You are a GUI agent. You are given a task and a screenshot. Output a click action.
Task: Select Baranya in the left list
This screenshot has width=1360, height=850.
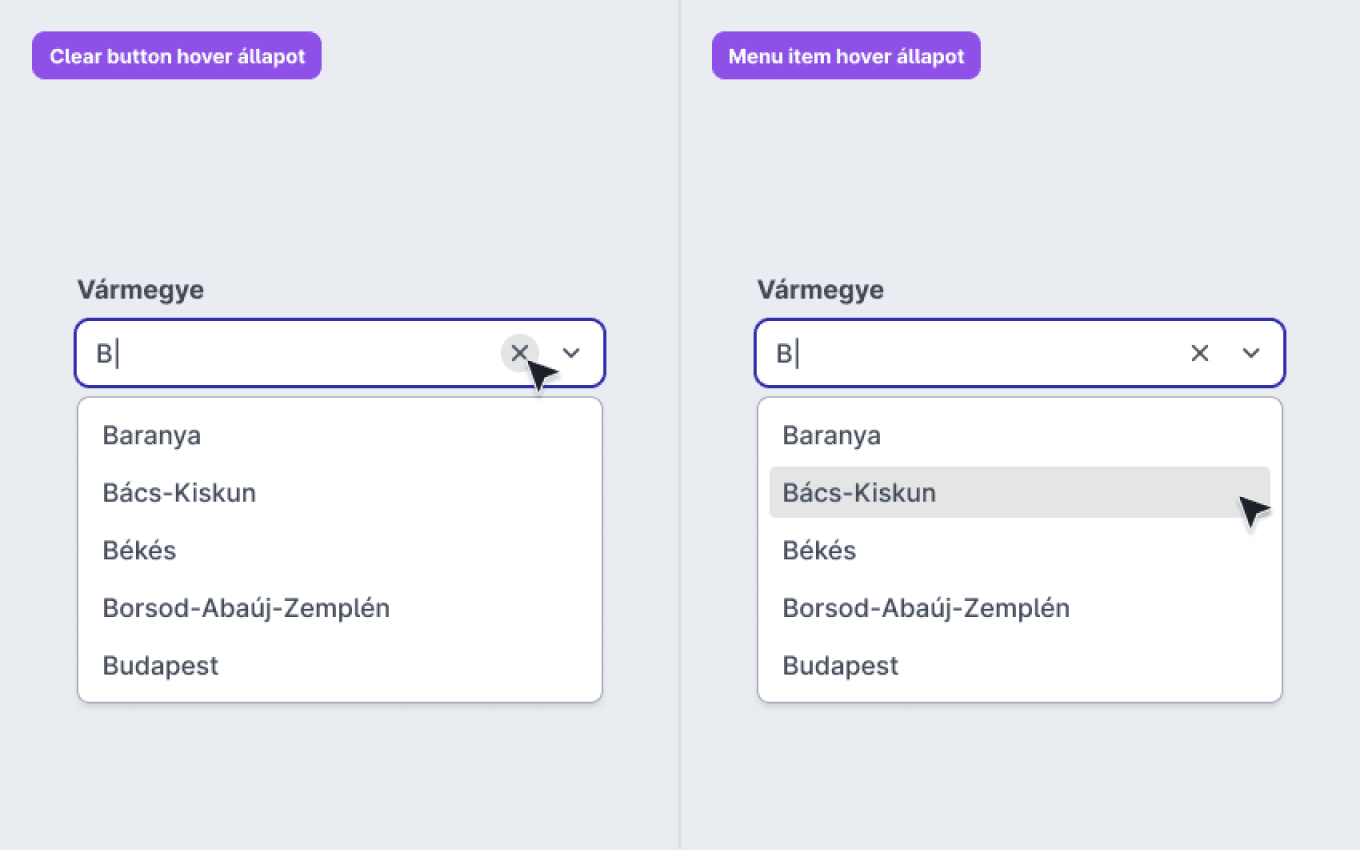(340, 435)
